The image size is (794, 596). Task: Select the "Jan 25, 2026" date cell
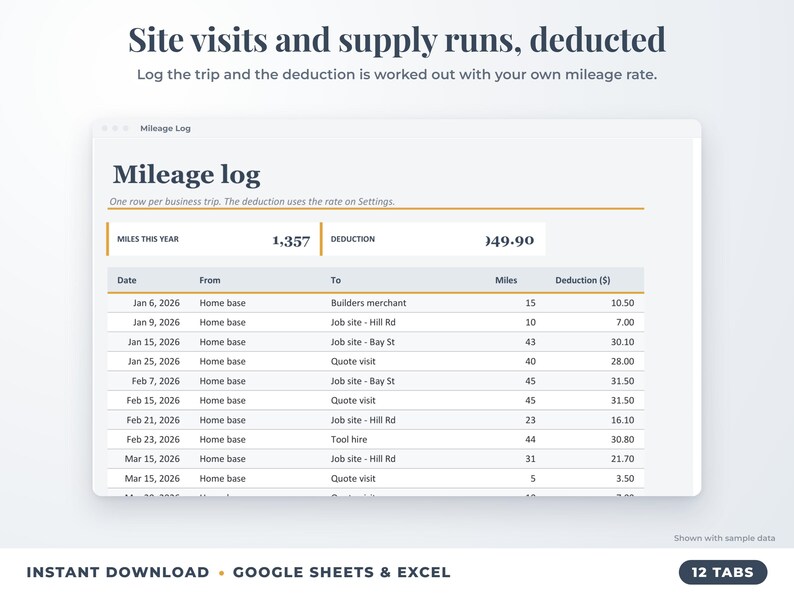153,361
